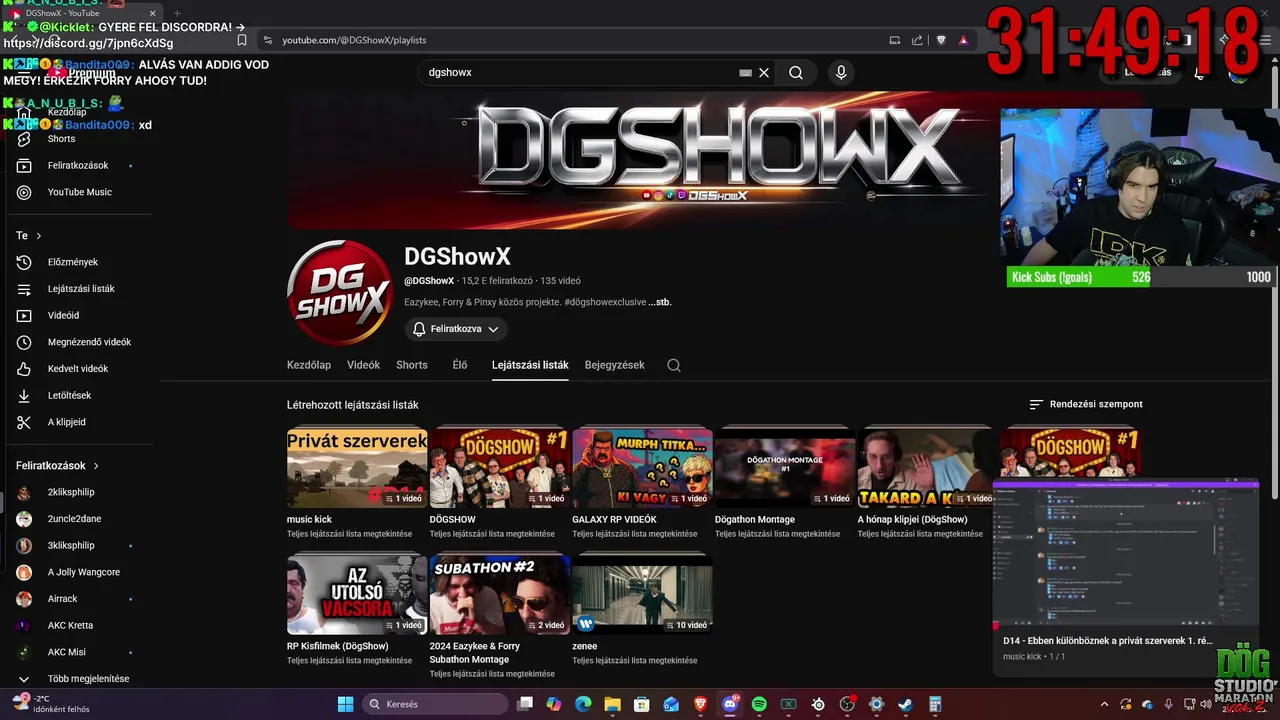1280x720 pixels.
Task: Open Brave browser taskbar icon
Action: pyautogui.click(x=700, y=704)
